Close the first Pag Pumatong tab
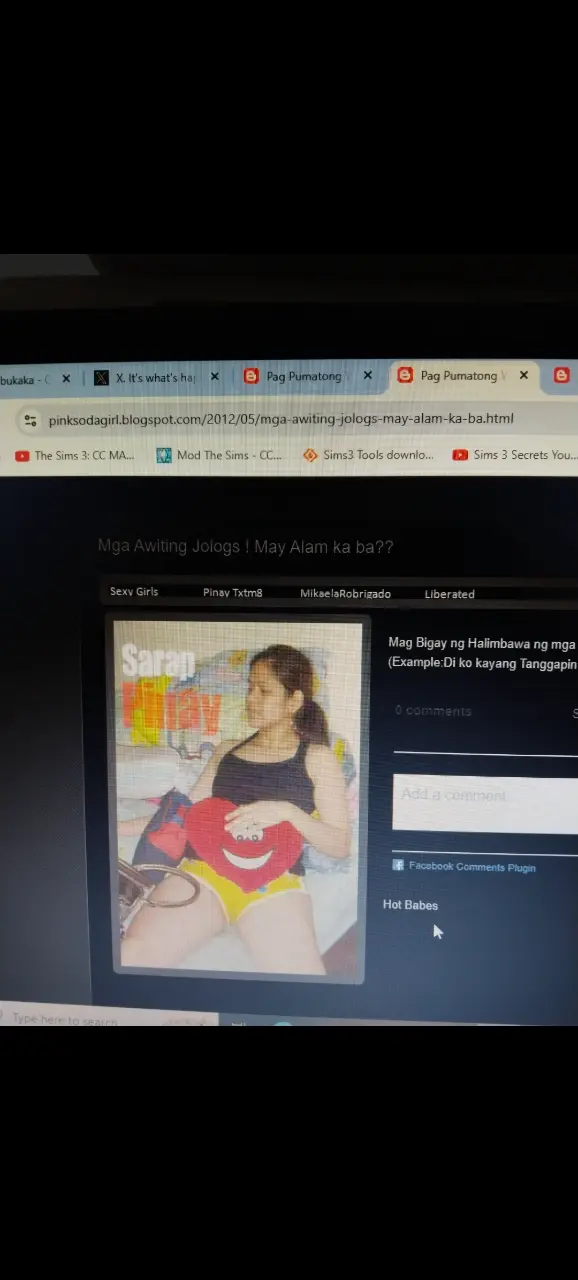This screenshot has width=578, height=1280. [367, 376]
